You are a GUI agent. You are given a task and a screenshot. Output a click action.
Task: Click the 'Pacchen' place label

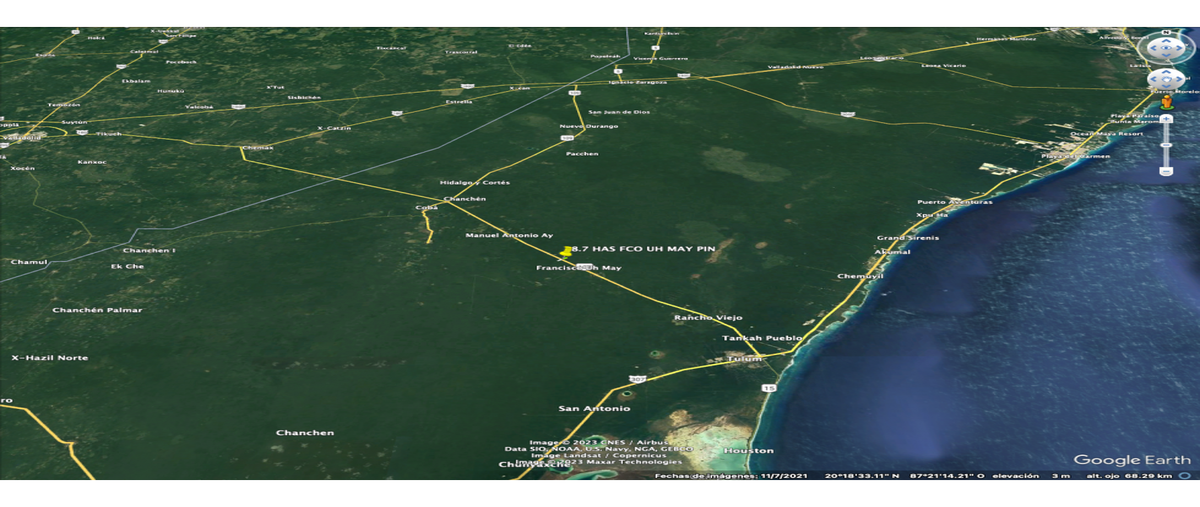point(582,154)
